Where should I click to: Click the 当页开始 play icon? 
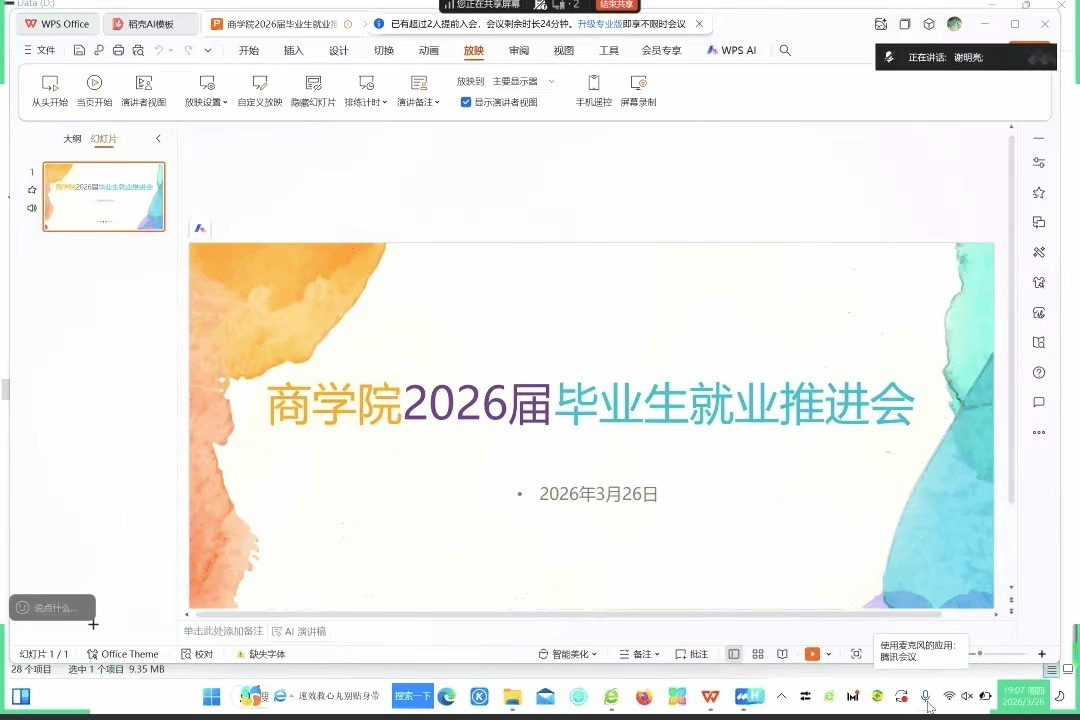[x=94, y=83]
